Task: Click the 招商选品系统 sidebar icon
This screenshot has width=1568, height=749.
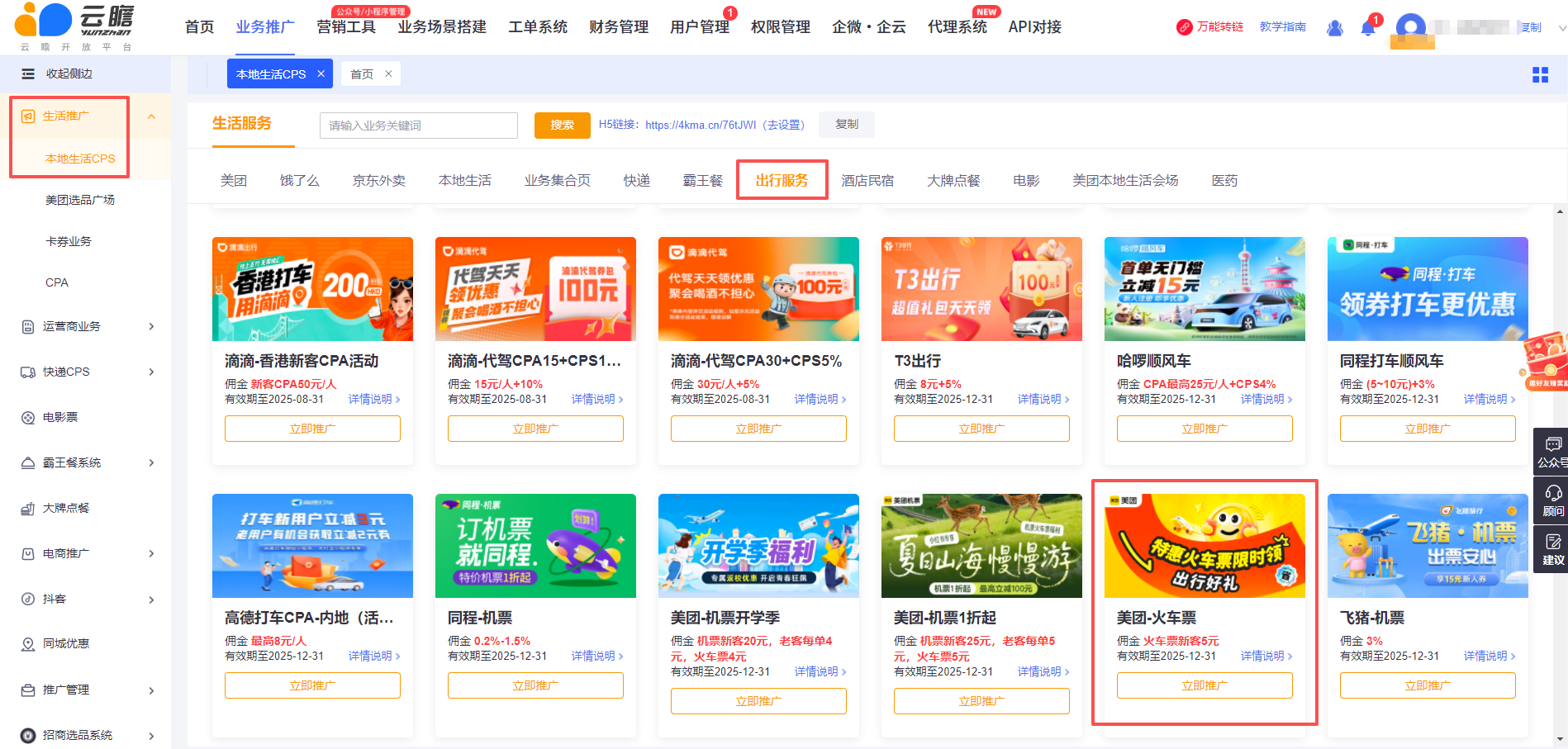Action: pyautogui.click(x=28, y=735)
